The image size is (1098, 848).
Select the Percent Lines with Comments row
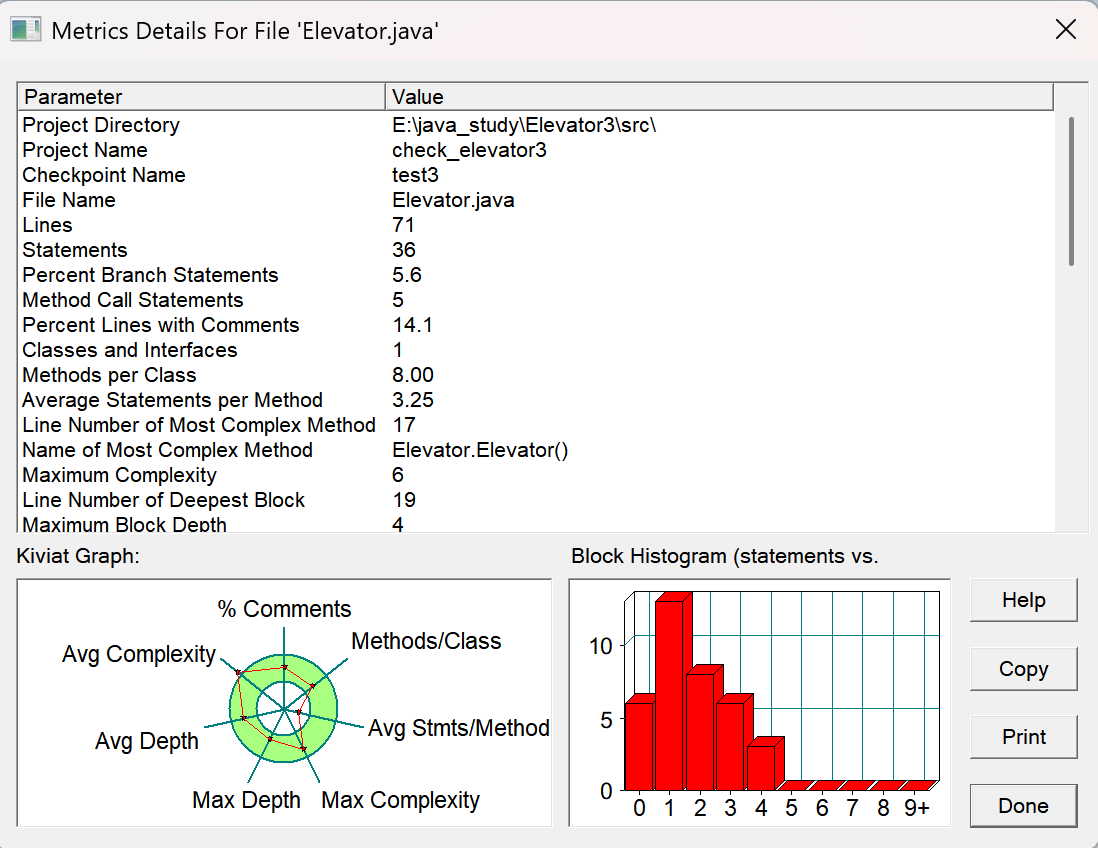coord(536,325)
